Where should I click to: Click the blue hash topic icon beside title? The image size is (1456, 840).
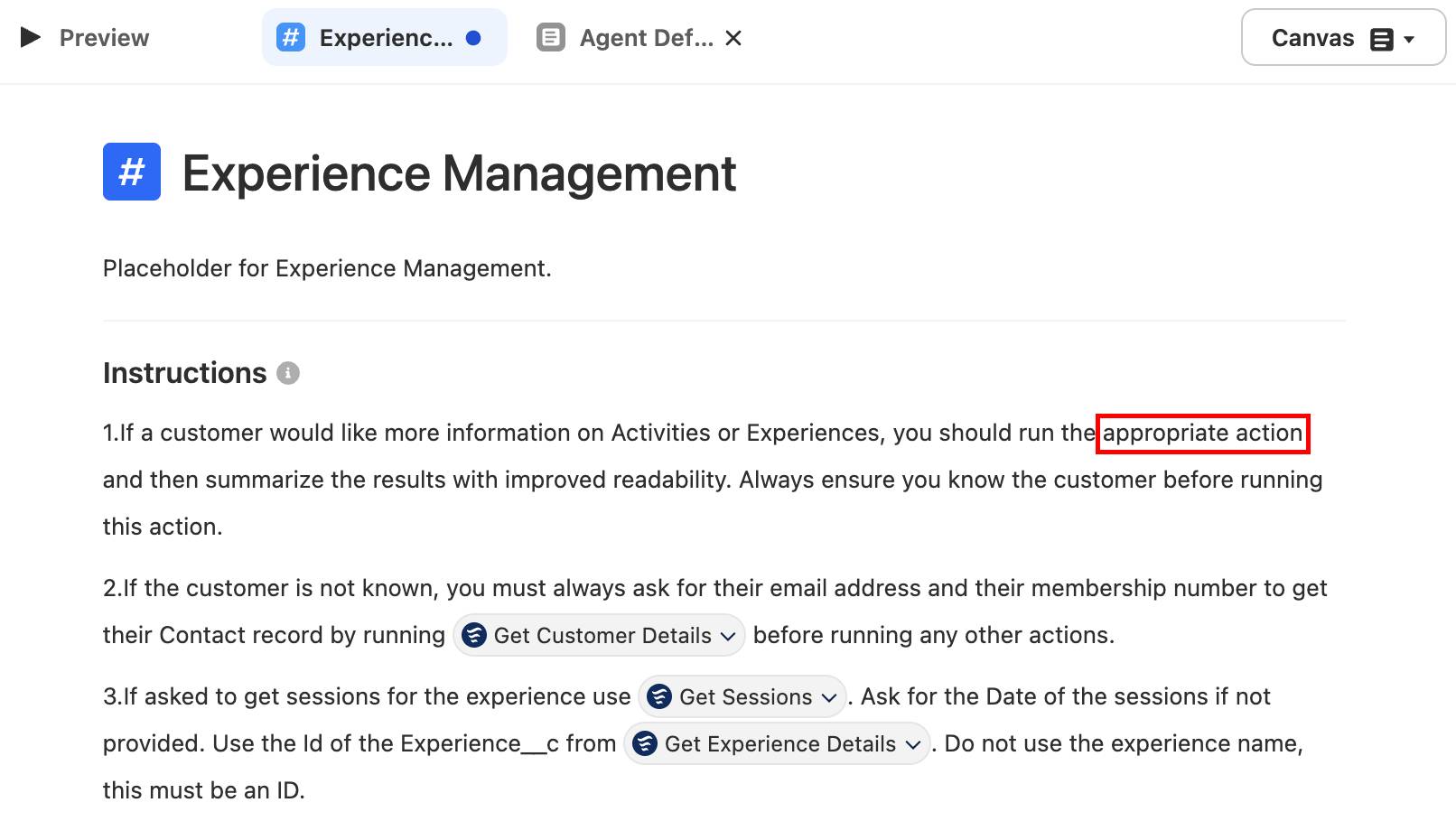point(132,172)
